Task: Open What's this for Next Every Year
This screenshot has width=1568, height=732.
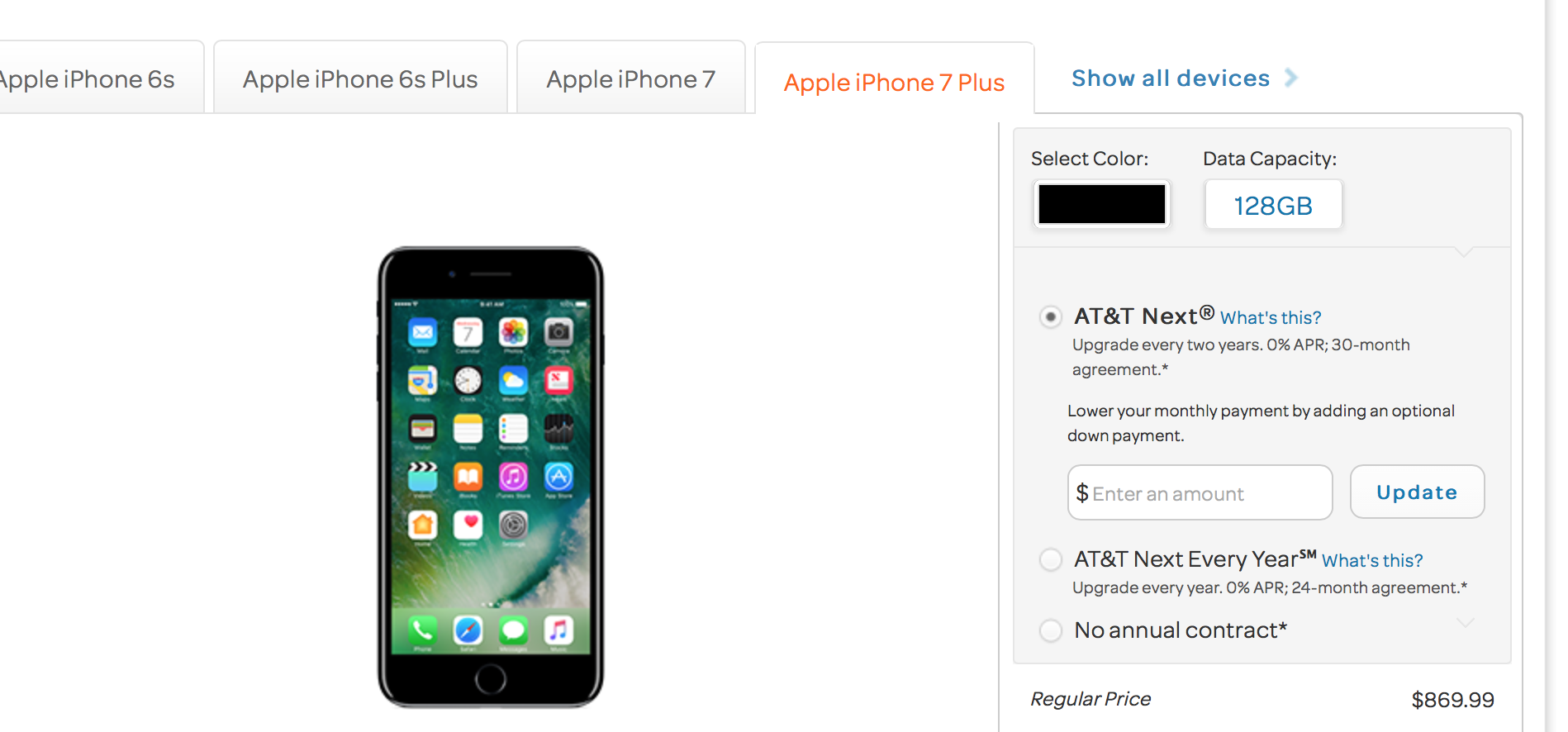Action: 1372,560
